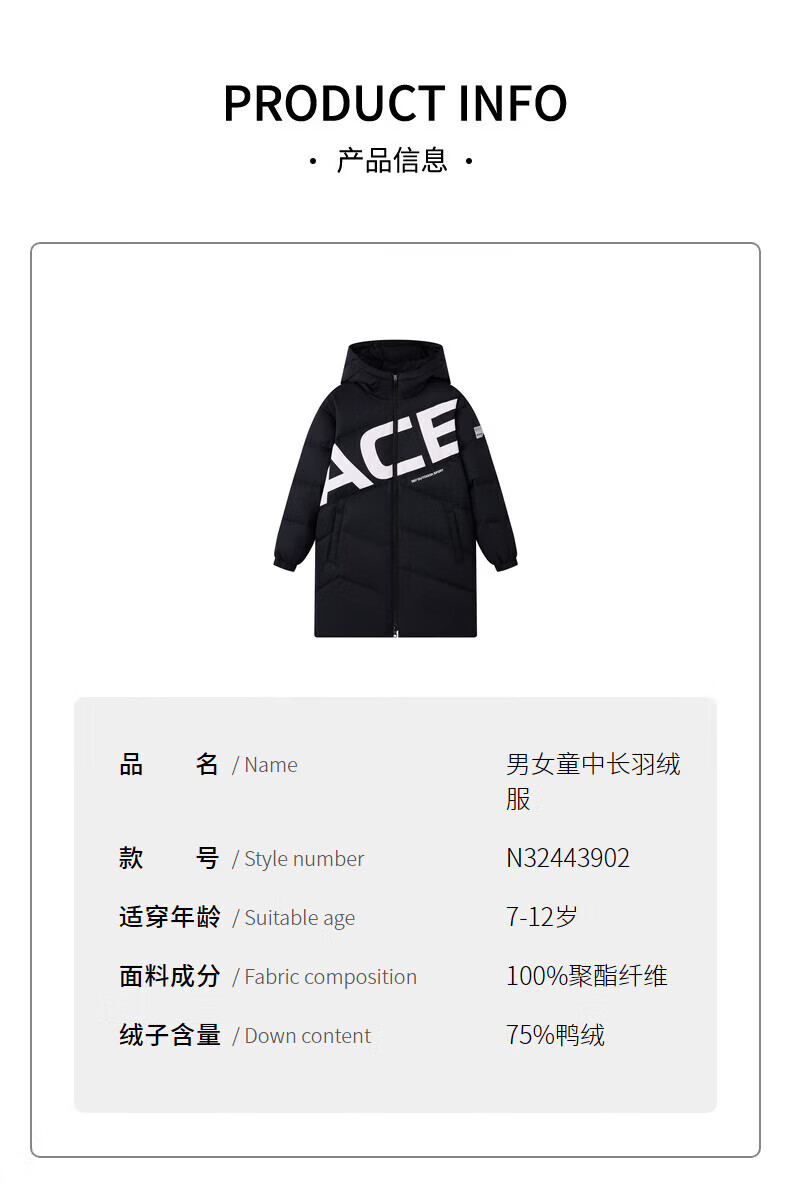Click the 绒子含量 / Down content label

click(245, 1035)
